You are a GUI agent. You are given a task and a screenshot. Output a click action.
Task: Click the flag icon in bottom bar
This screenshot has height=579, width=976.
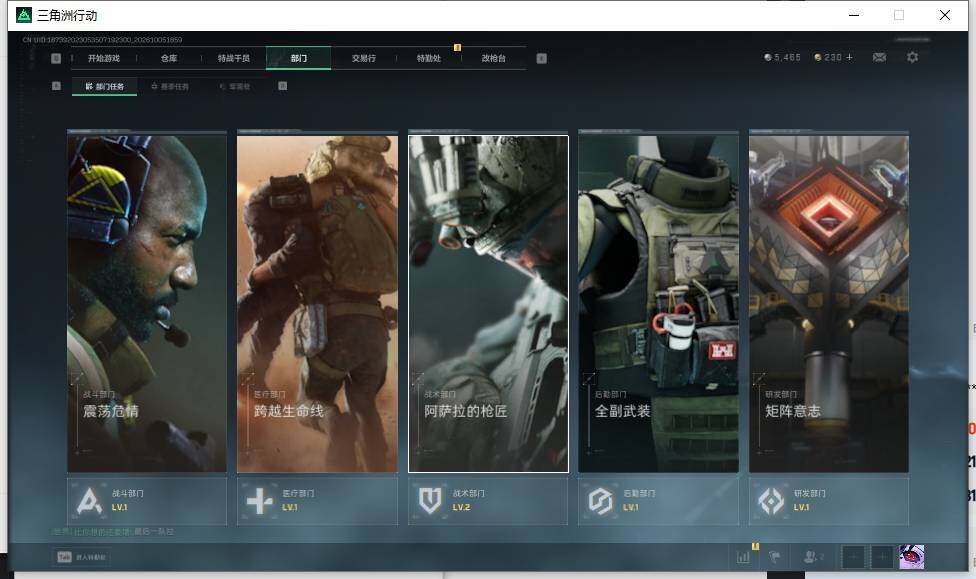[x=775, y=557]
